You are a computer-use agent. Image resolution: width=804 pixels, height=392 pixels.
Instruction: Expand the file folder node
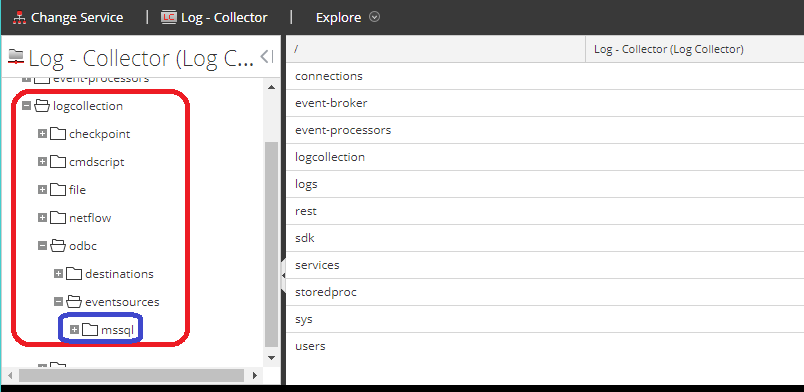click(43, 190)
